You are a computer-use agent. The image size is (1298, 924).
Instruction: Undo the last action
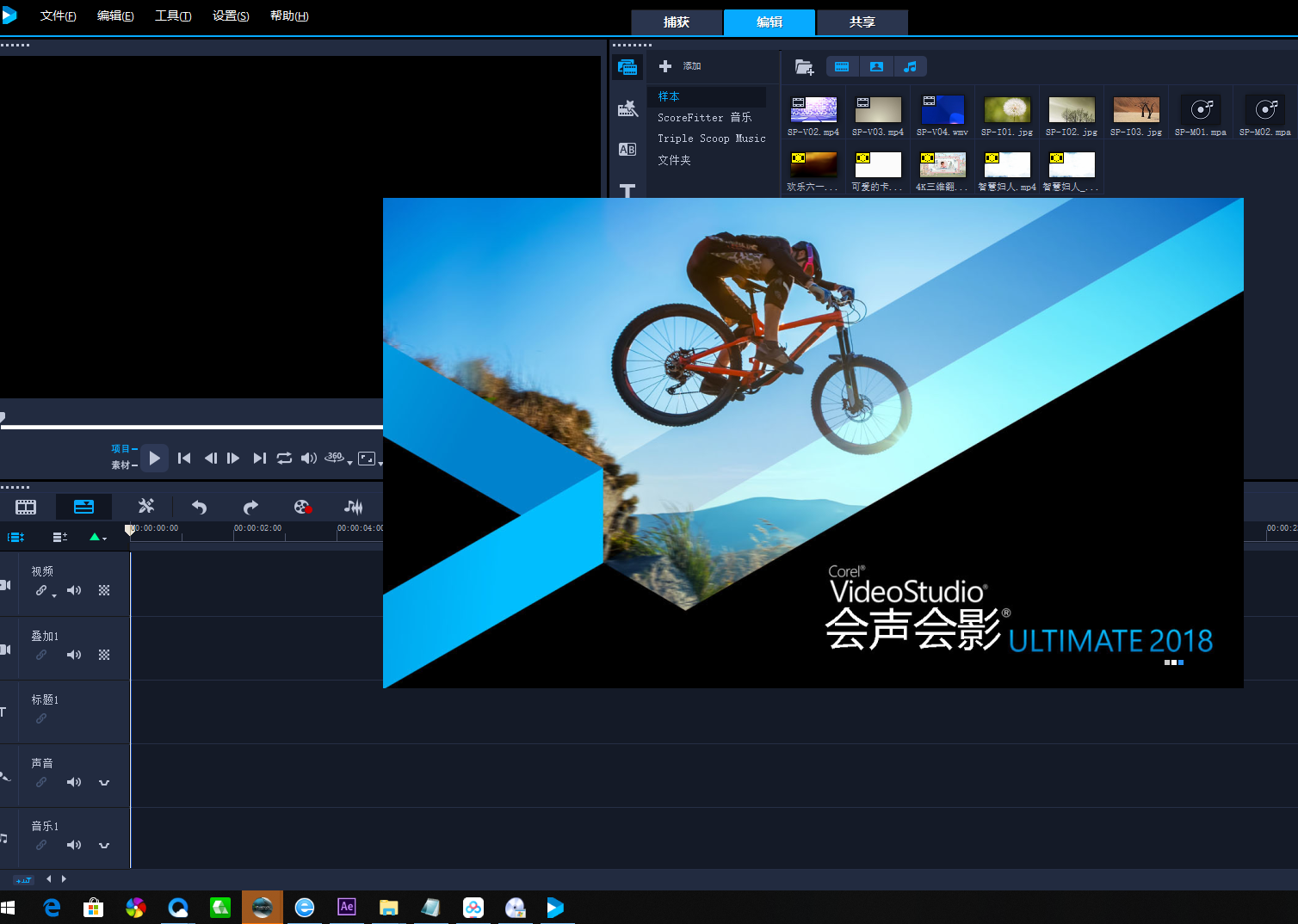point(199,507)
